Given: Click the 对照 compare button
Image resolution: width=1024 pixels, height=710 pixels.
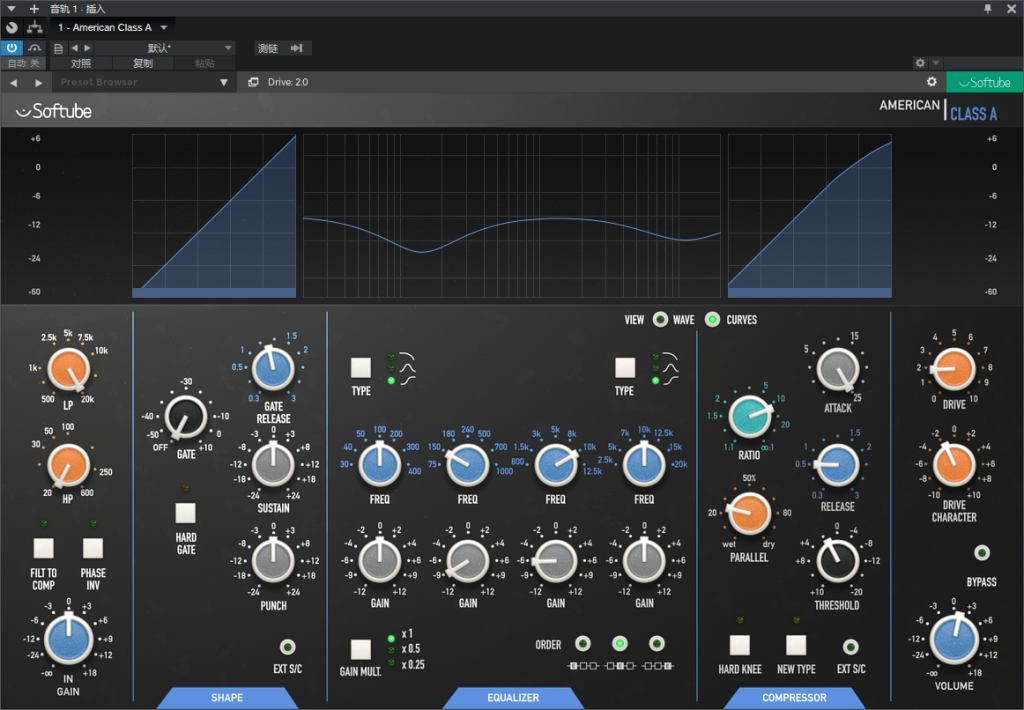Looking at the screenshot, I should (81, 63).
